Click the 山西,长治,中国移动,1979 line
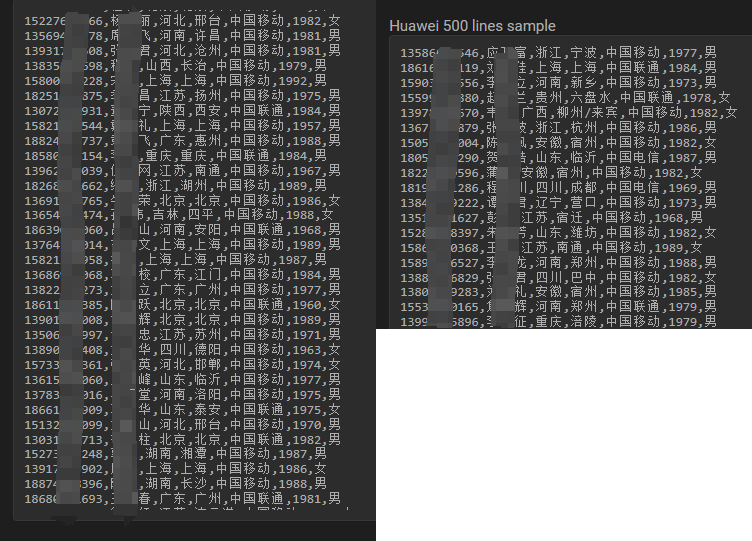 (x=176, y=65)
